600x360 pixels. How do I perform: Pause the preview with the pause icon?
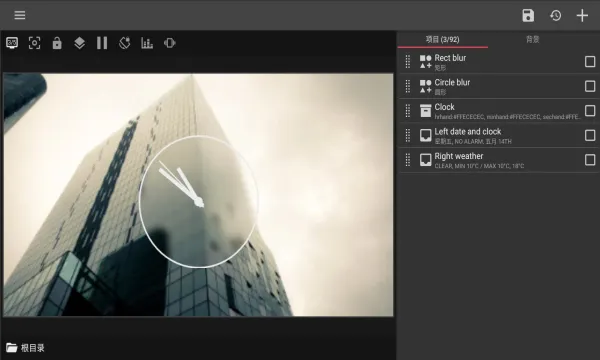(102, 43)
